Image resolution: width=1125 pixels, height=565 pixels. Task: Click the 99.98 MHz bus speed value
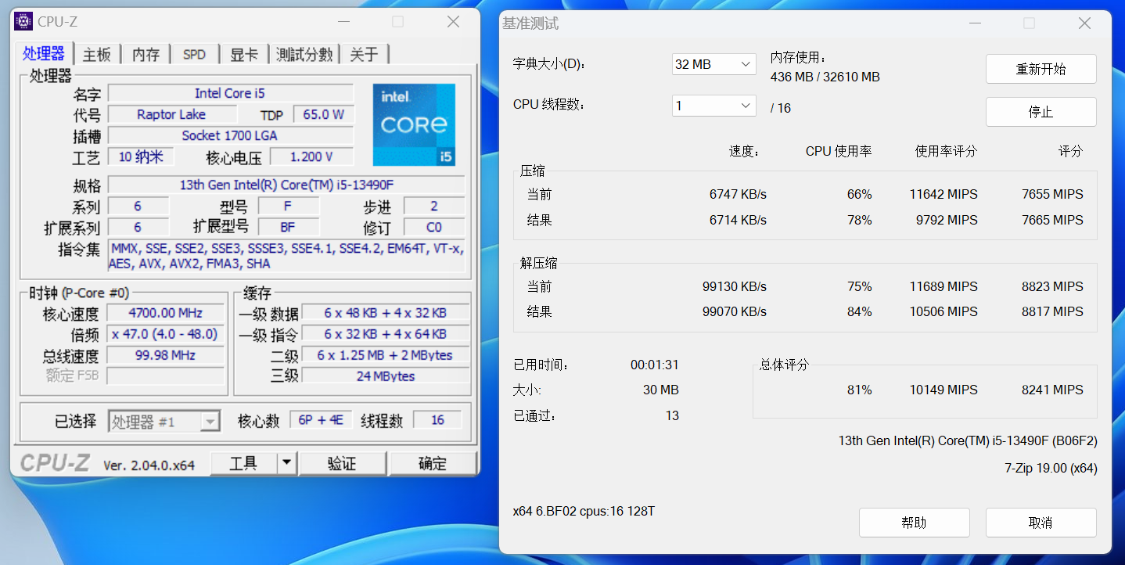click(165, 355)
